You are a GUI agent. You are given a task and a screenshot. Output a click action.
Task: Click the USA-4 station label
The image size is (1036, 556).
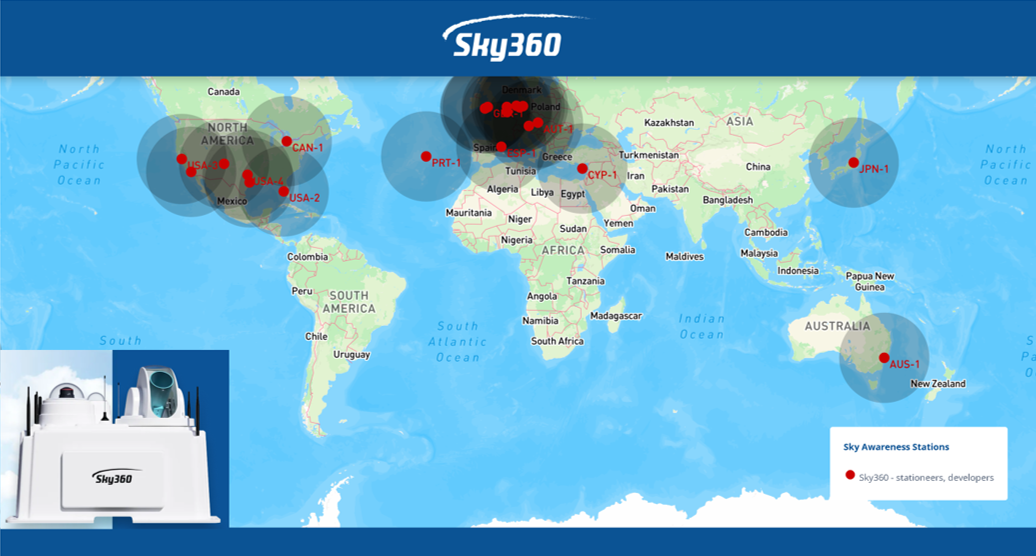[268, 181]
